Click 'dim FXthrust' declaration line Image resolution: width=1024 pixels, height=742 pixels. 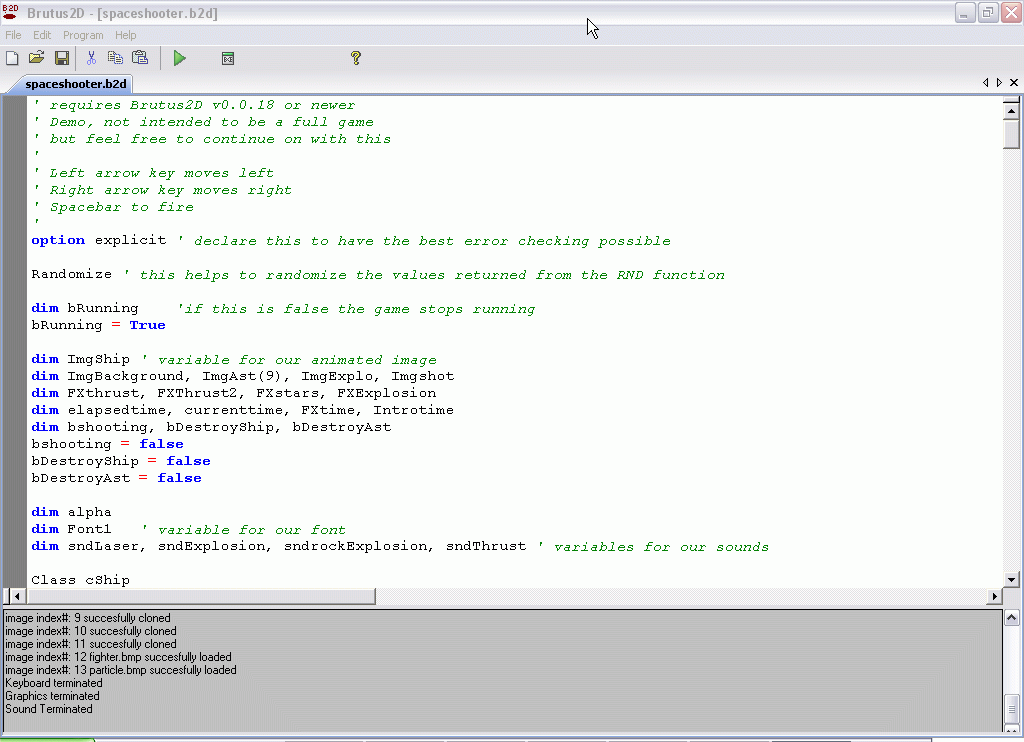[x=234, y=393]
